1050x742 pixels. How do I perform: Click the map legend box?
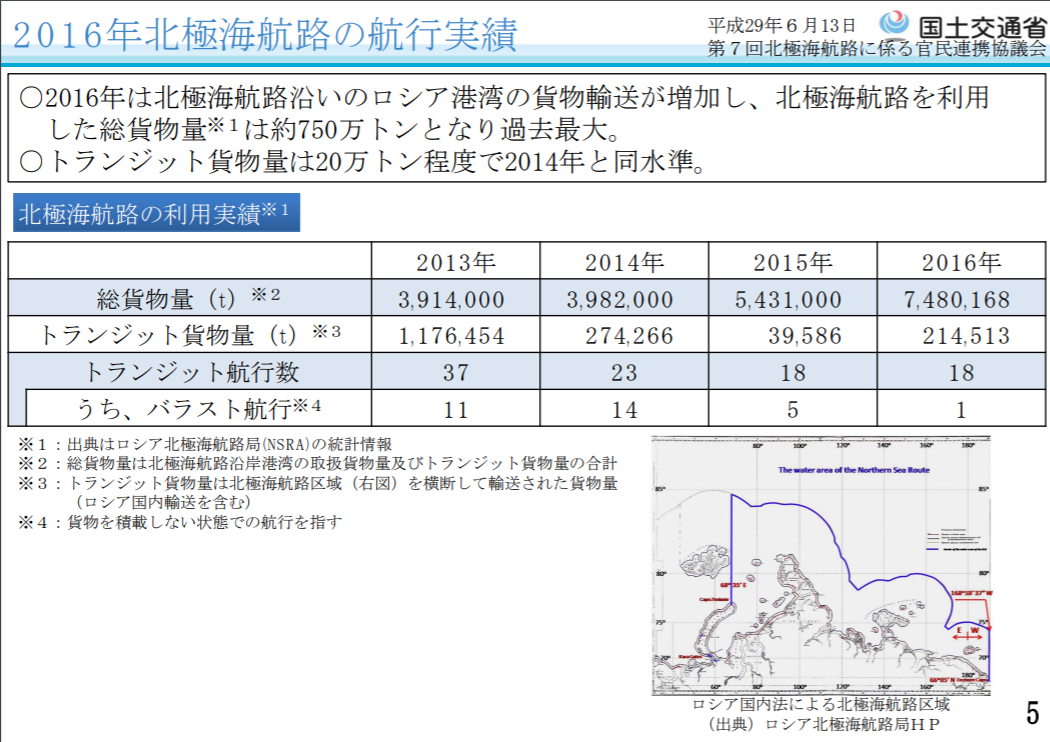[x=956, y=540]
